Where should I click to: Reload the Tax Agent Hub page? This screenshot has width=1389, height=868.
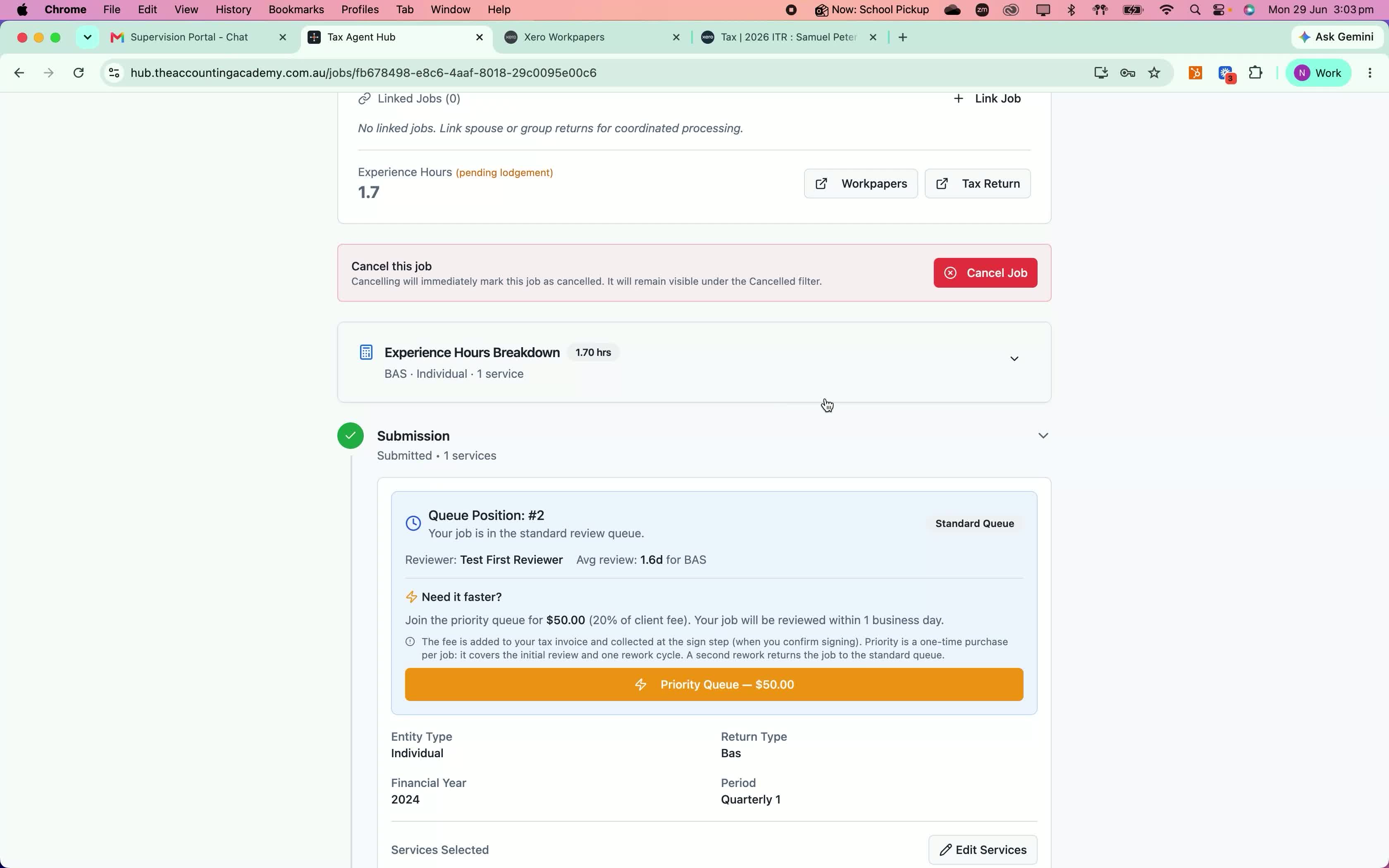coord(79,73)
